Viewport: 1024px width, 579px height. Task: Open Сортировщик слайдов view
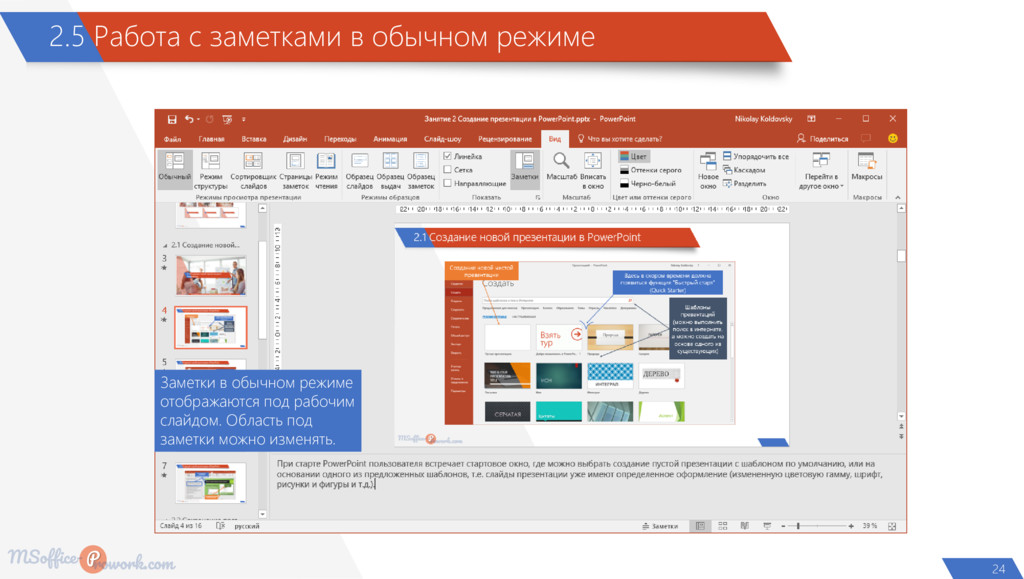pyautogui.click(x=253, y=170)
